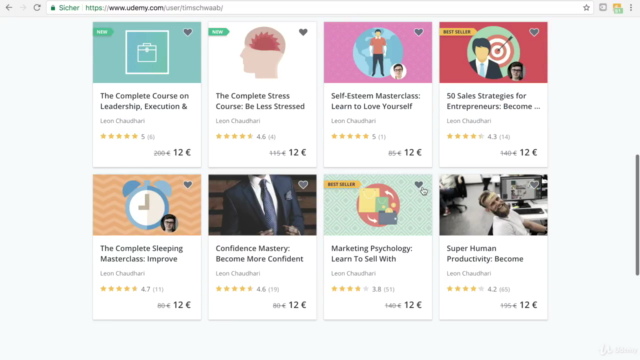The image size is (640, 360).
Task: Wishlist the Complete Stress Course heart
Action: click(303, 32)
